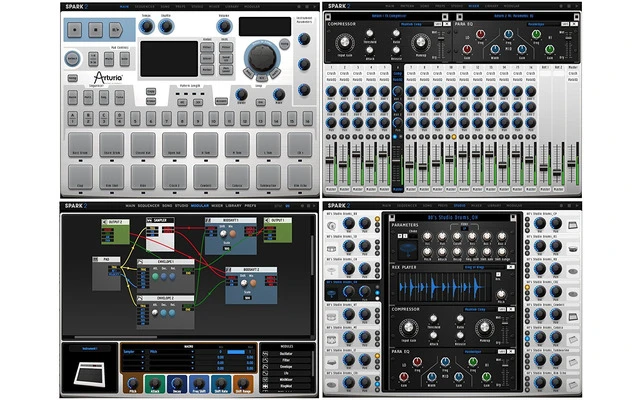Click the snare icon of Studio Drums_SD row

(331, 248)
